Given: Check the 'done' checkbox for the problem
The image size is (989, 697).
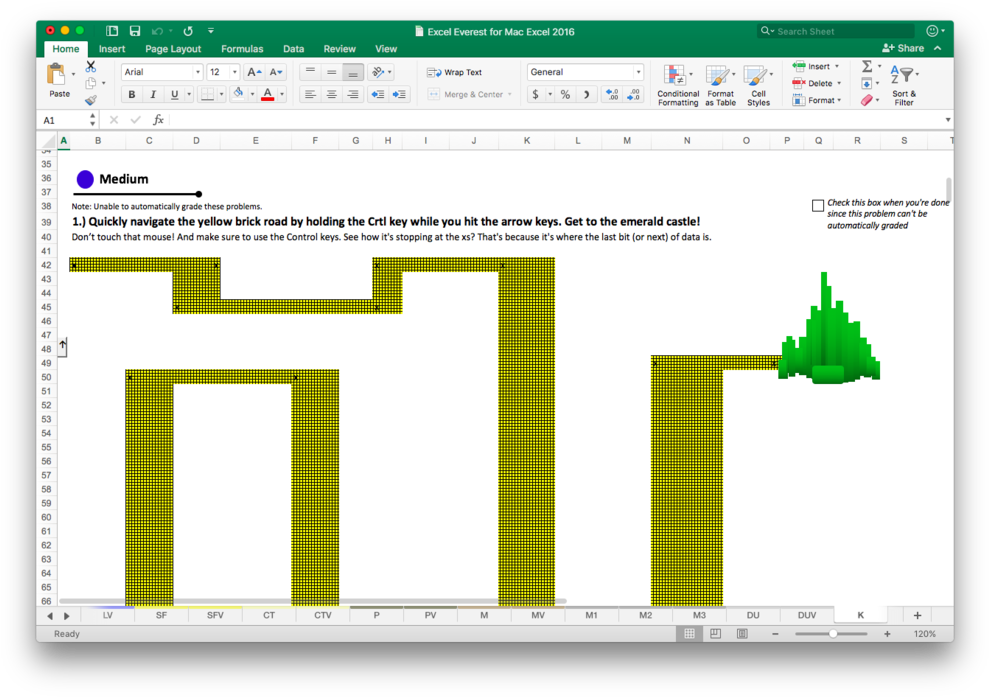Looking at the screenshot, I should pyautogui.click(x=818, y=205).
